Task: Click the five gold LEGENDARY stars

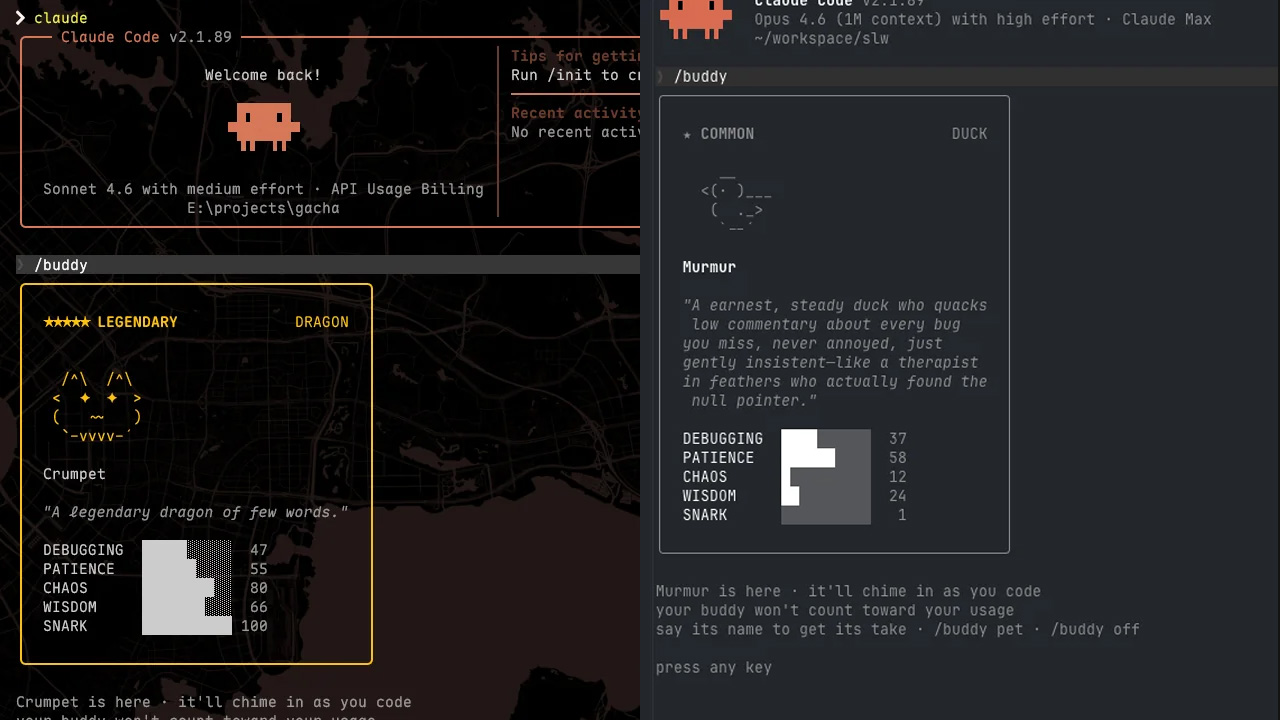Action: click(67, 322)
